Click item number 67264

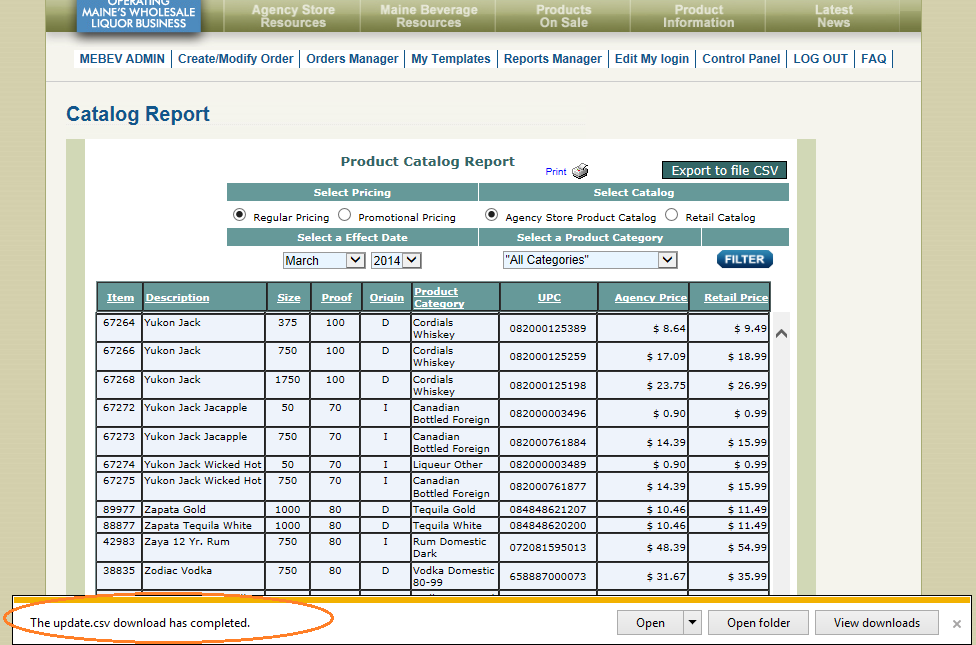[x=119, y=322]
